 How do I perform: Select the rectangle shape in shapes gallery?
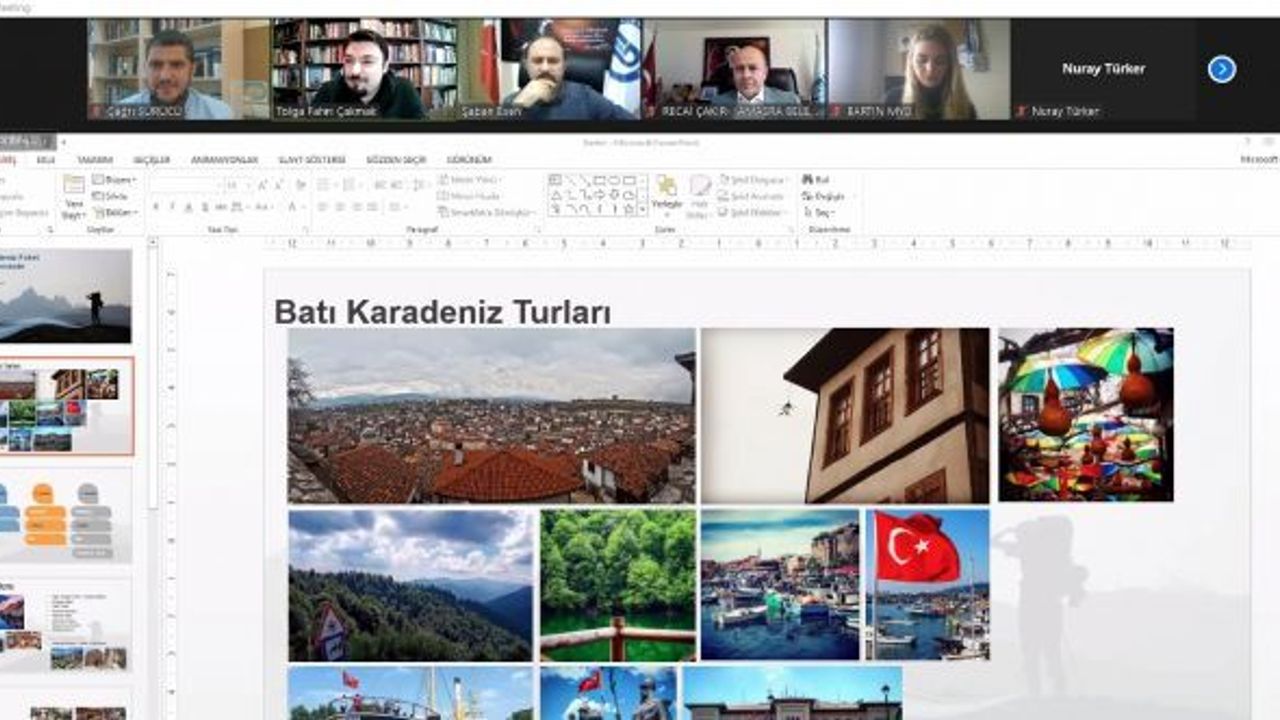[600, 181]
